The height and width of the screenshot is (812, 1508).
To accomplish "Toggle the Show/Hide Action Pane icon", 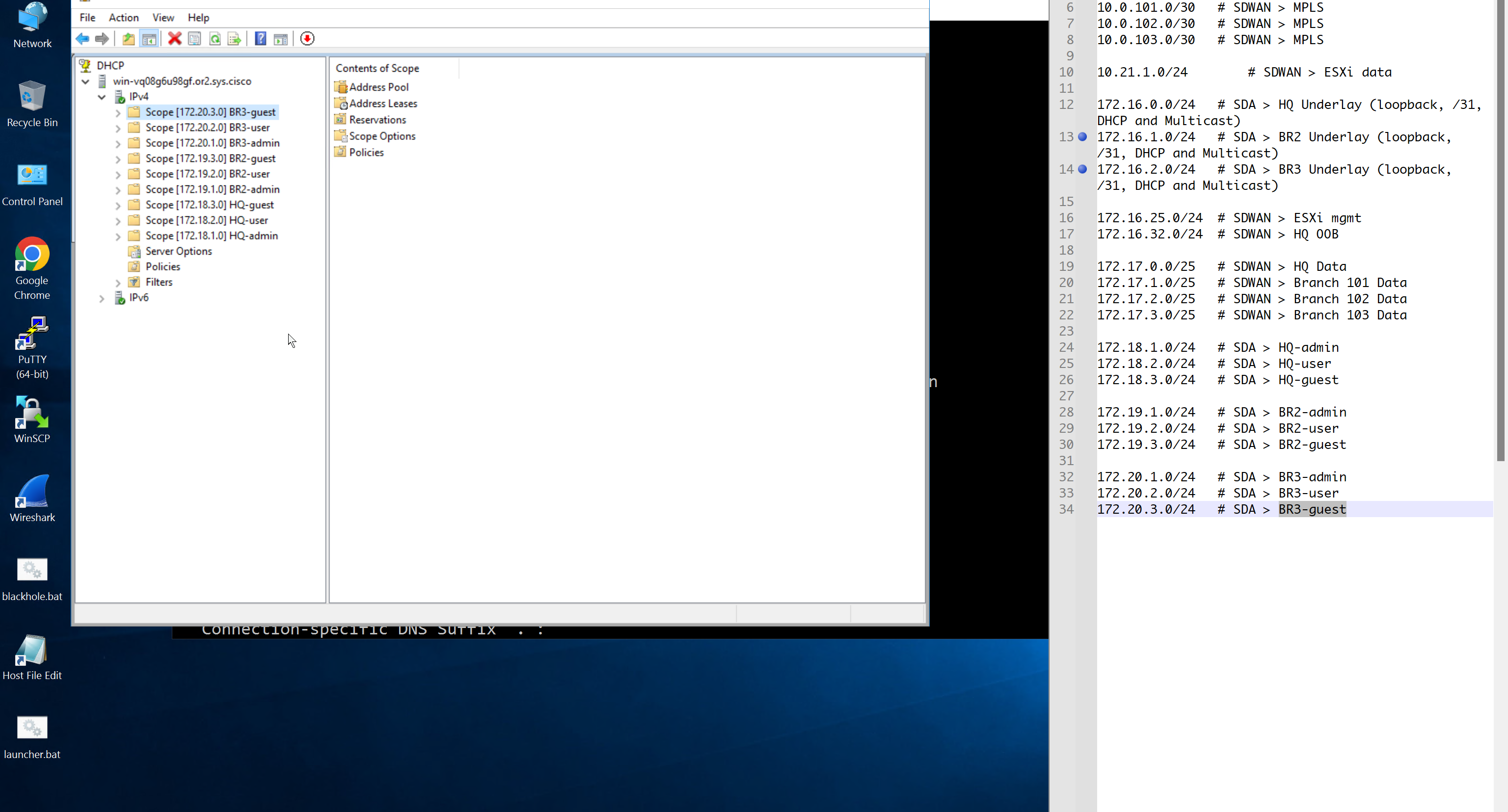I will pos(281,39).
